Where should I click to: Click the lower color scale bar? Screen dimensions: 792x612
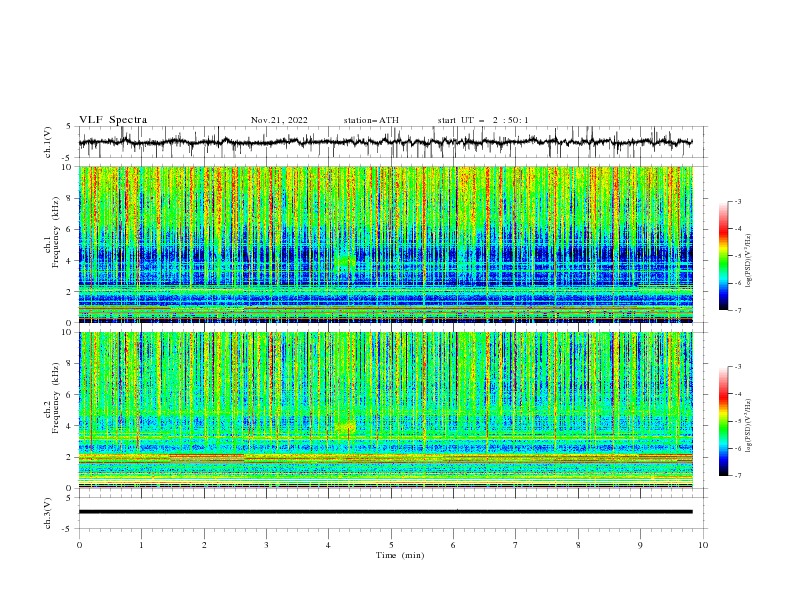(x=723, y=421)
